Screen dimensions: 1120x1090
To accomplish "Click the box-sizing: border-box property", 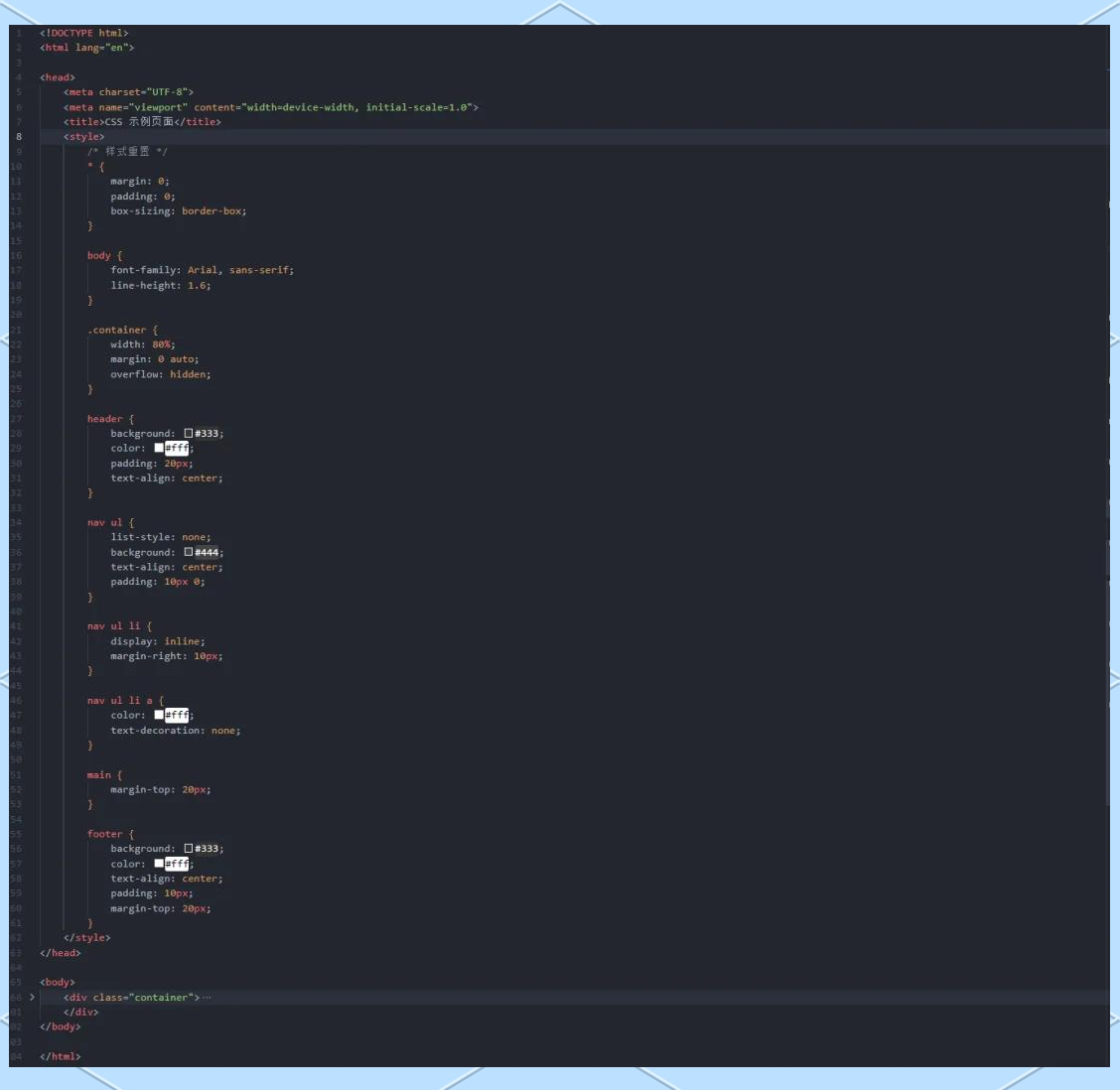I will (178, 210).
